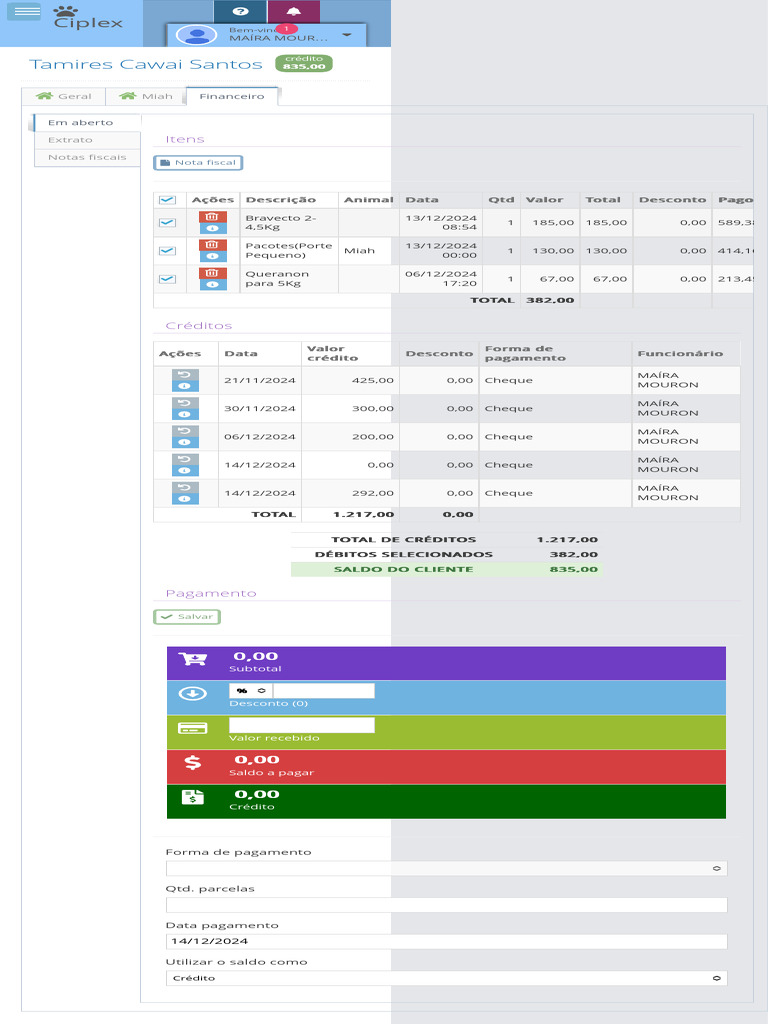This screenshot has height=1024, width=768.
Task: Open Extrato side menu item
Action: point(87,140)
